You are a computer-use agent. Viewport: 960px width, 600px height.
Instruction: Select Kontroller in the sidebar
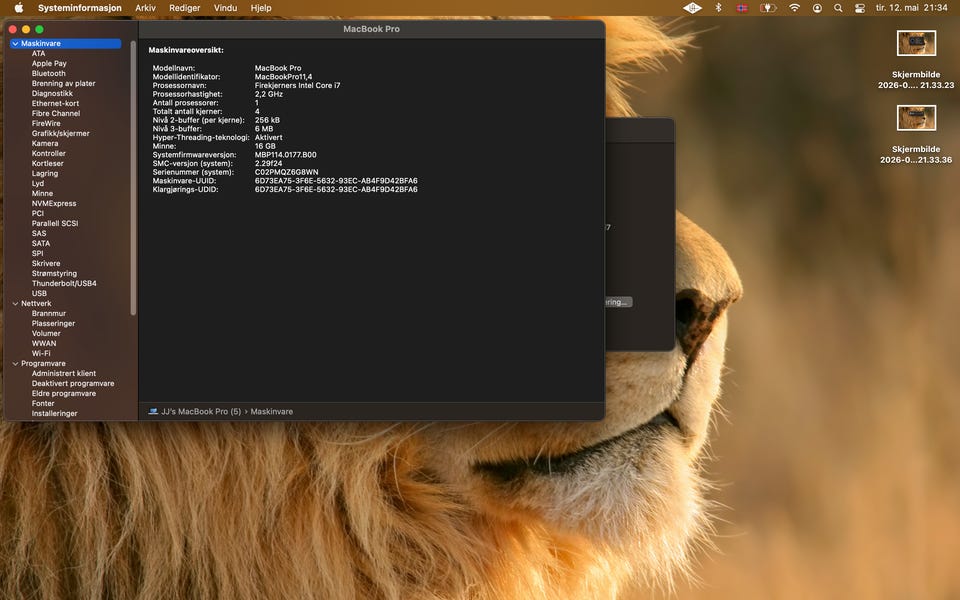(48, 154)
